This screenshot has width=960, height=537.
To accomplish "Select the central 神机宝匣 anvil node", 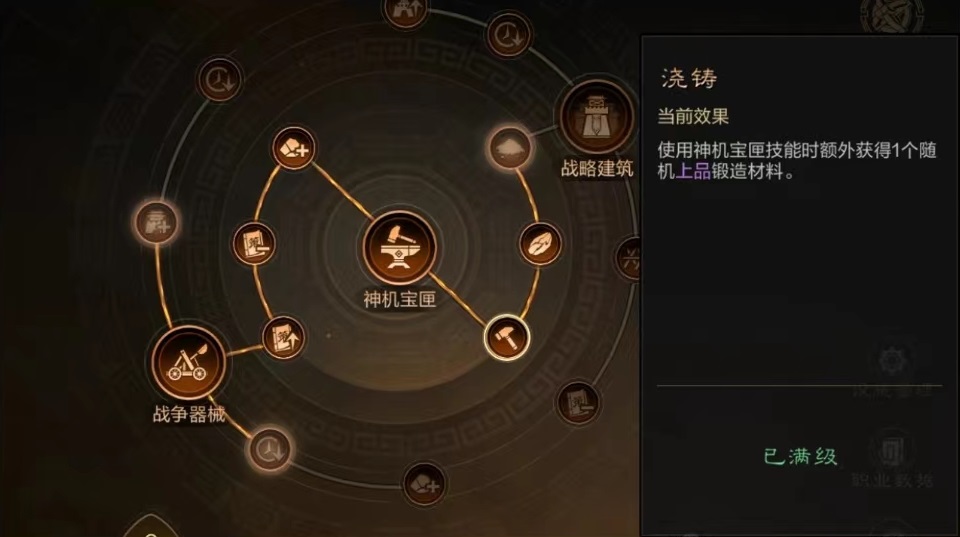I will coord(399,247).
